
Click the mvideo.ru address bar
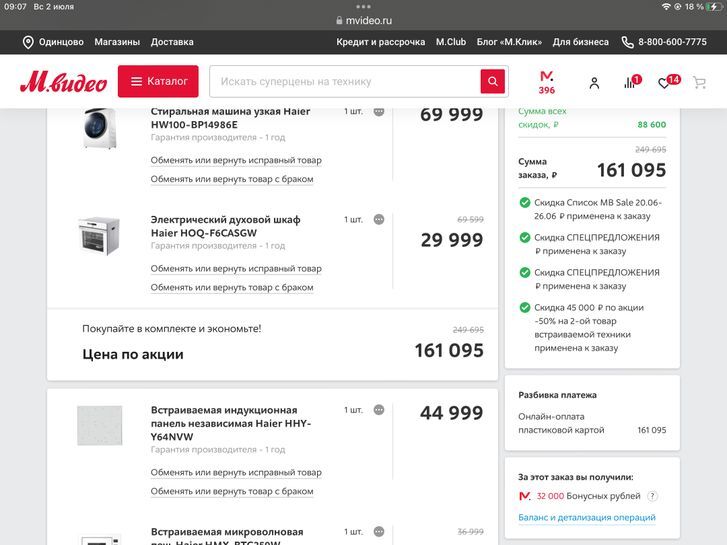(364, 20)
